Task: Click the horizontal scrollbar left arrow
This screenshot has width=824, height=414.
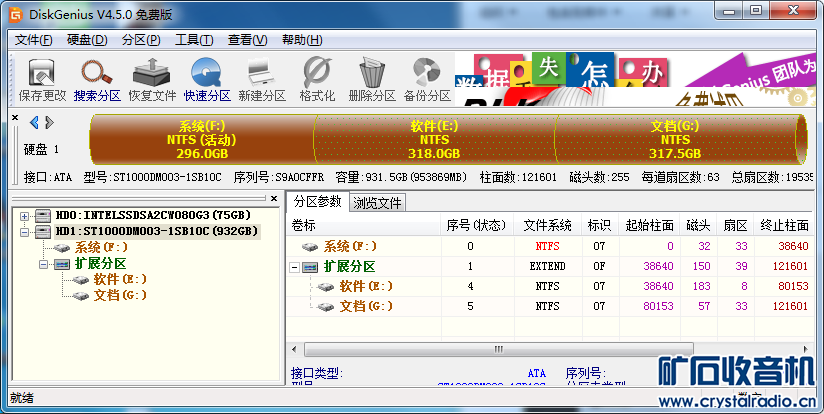Action: pyautogui.click(x=294, y=349)
